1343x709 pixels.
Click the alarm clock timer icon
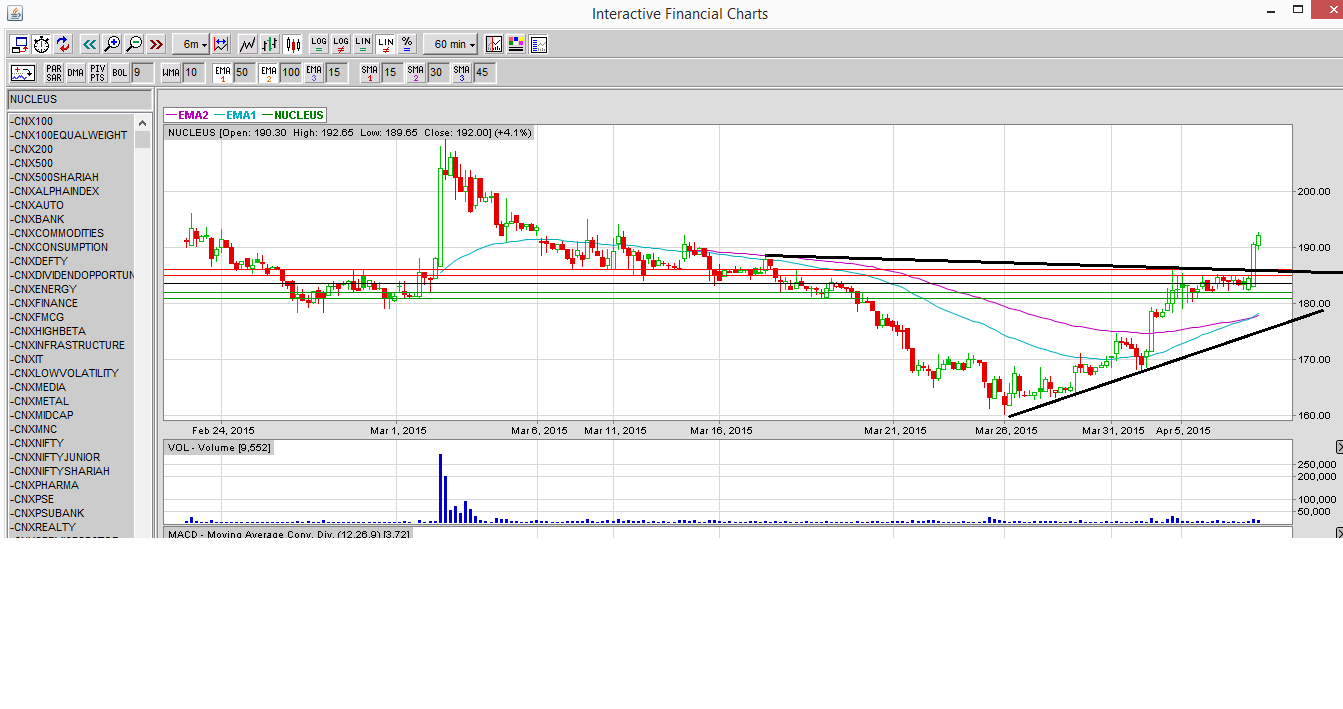(x=40, y=44)
